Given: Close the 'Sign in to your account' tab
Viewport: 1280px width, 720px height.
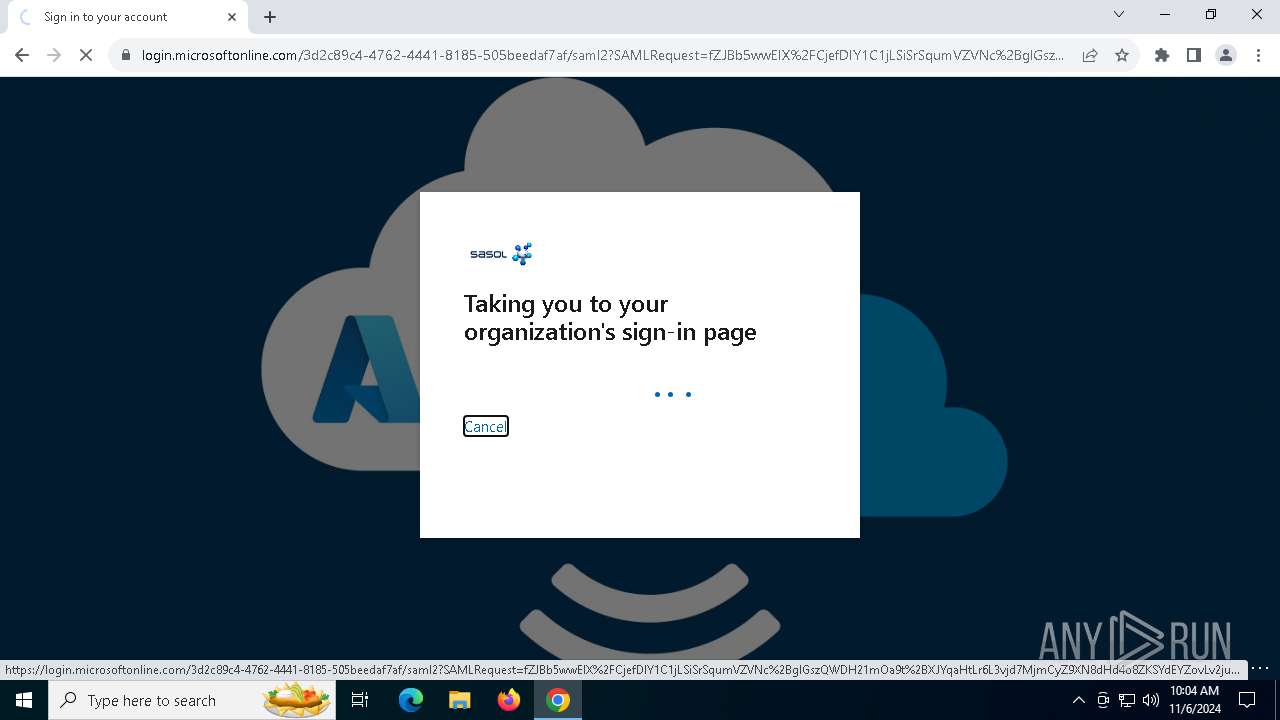Looking at the screenshot, I should tap(232, 17).
